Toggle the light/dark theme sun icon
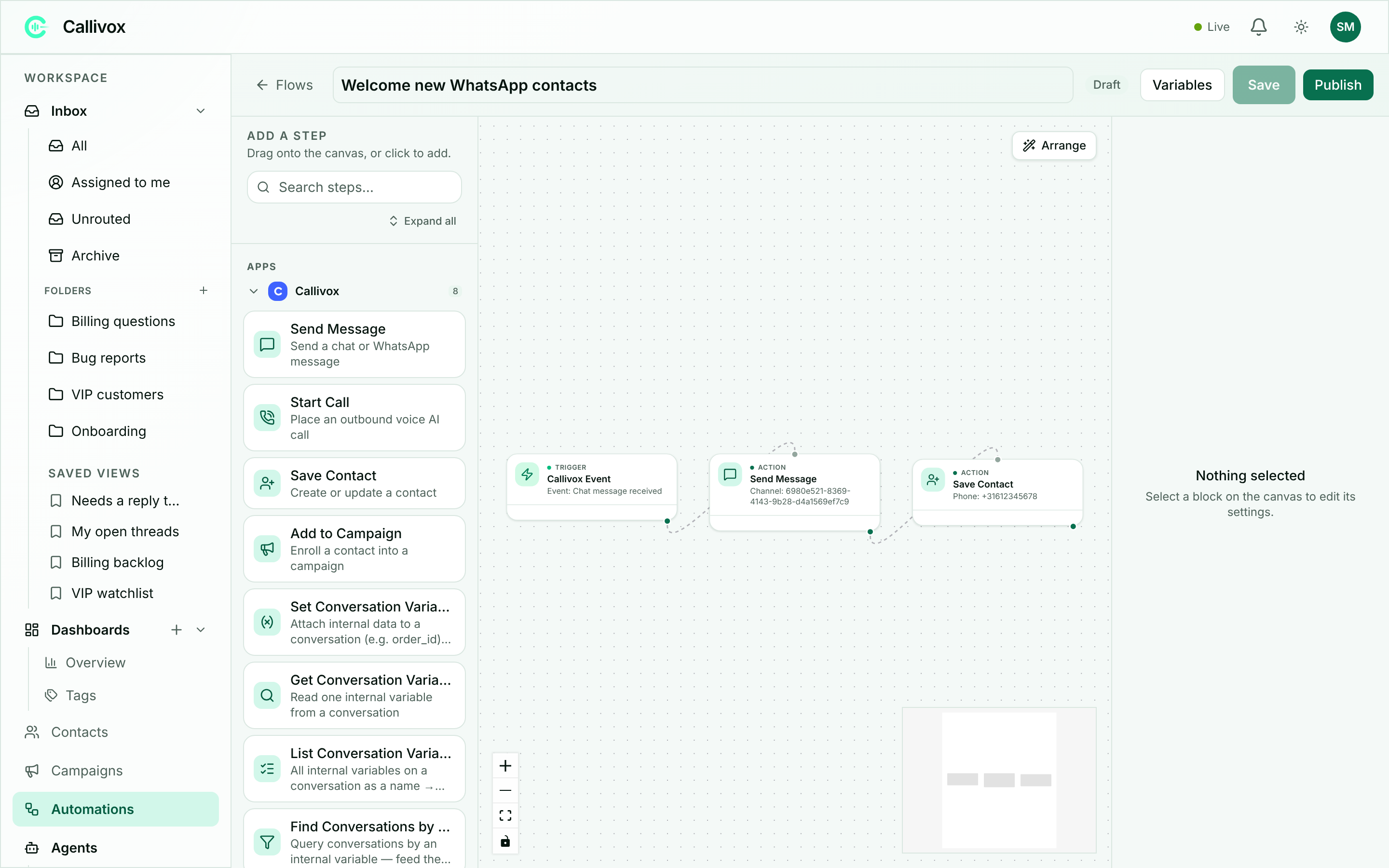The width and height of the screenshot is (1389, 868). (1301, 27)
